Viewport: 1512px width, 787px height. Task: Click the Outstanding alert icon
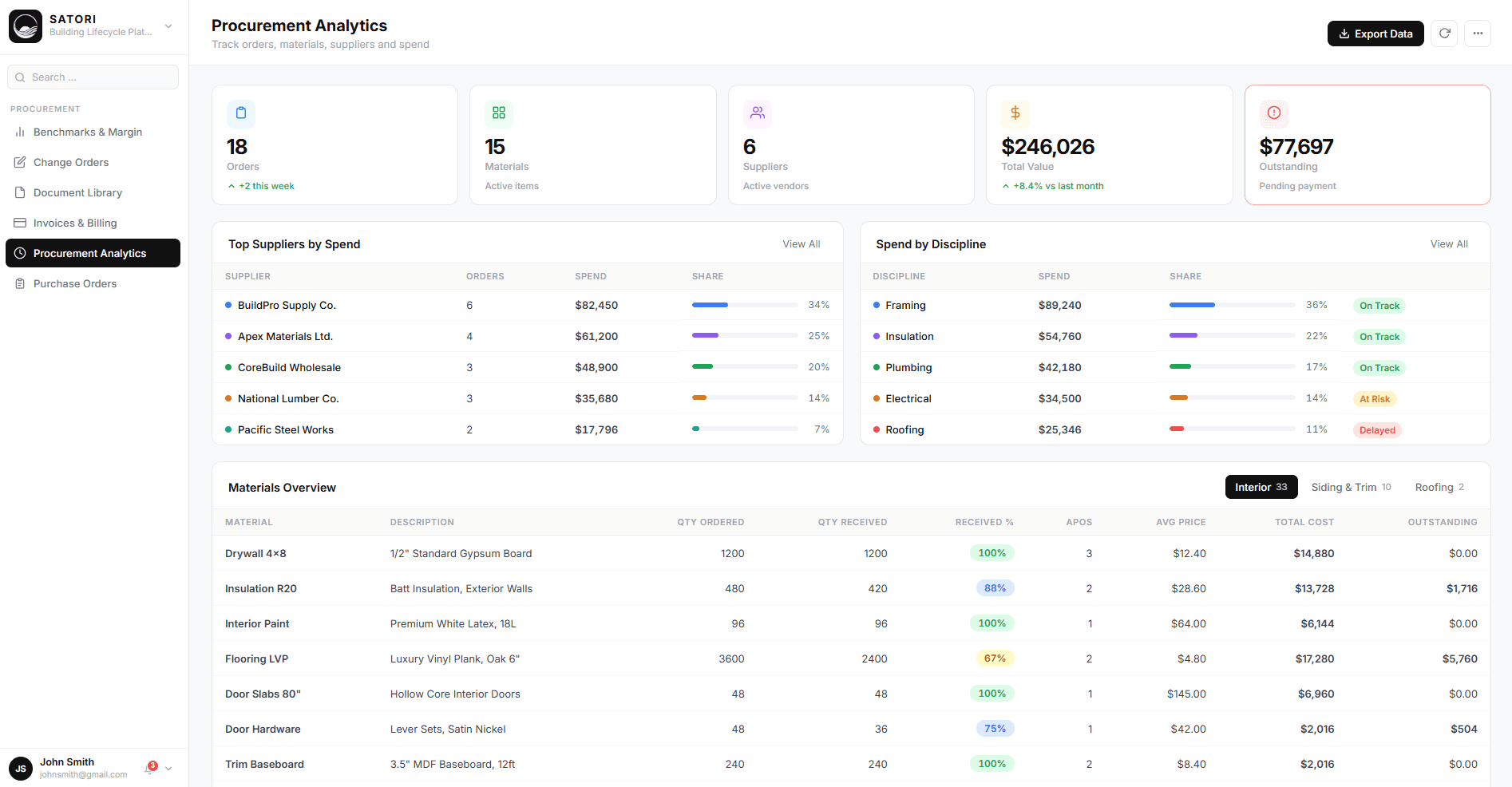1274,113
